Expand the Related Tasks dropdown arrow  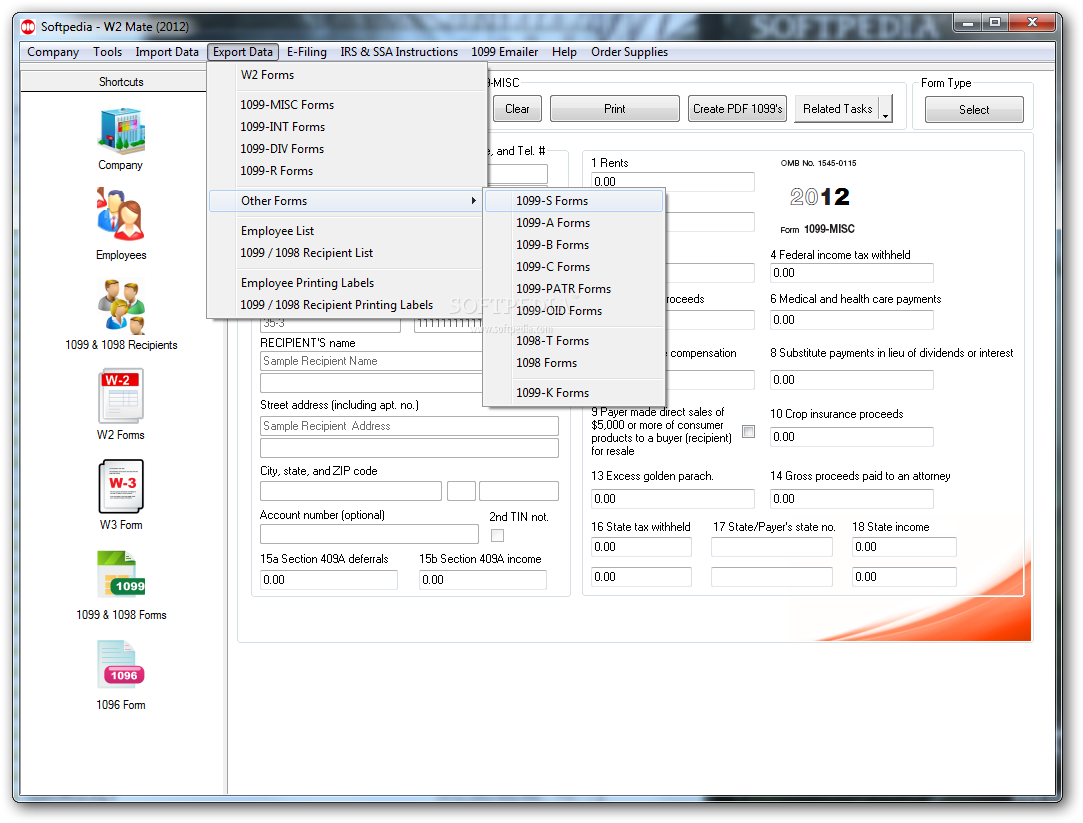(885, 109)
